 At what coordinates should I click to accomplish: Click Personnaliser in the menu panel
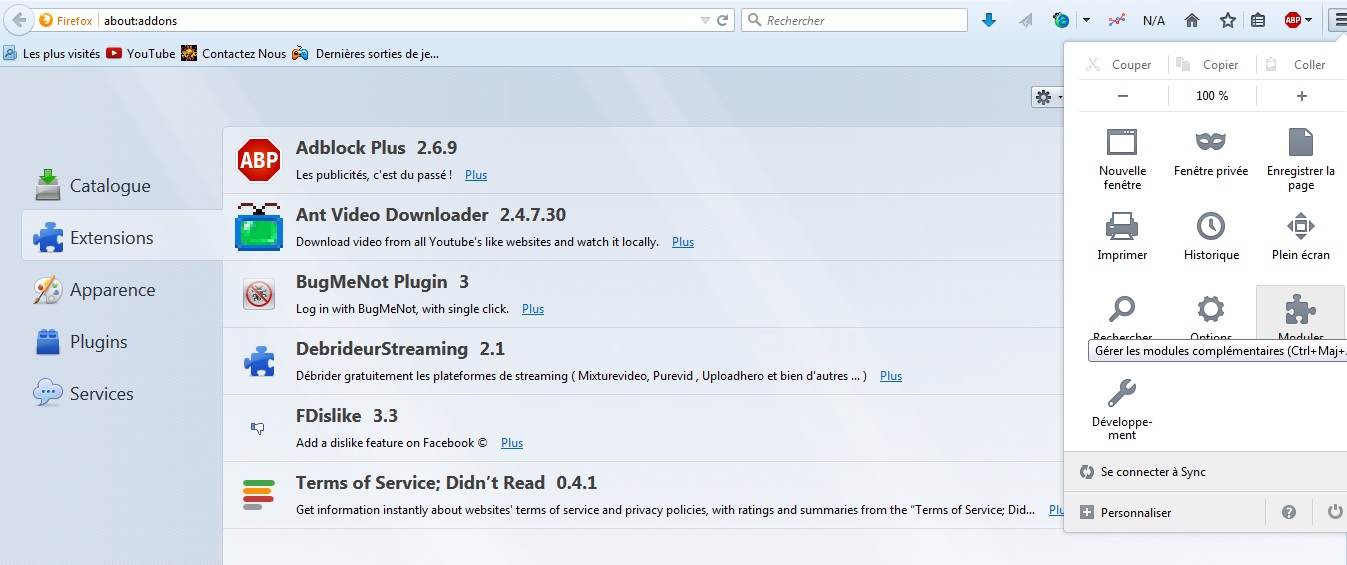coord(1127,512)
